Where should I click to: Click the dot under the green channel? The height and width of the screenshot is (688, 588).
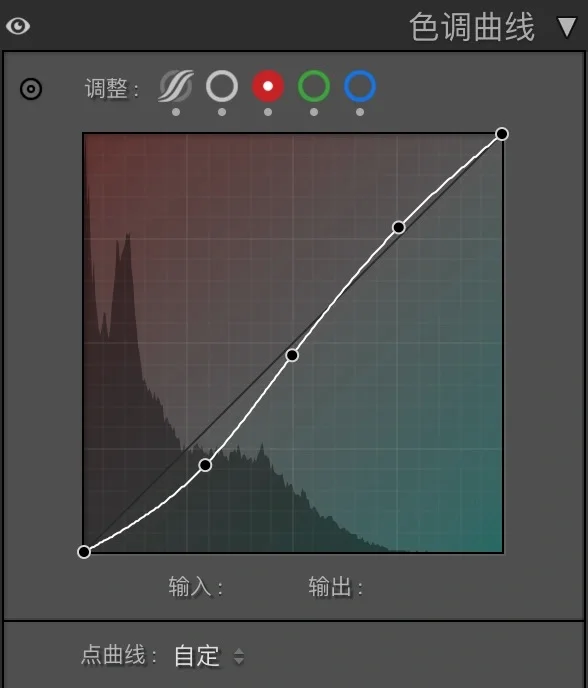[x=314, y=112]
